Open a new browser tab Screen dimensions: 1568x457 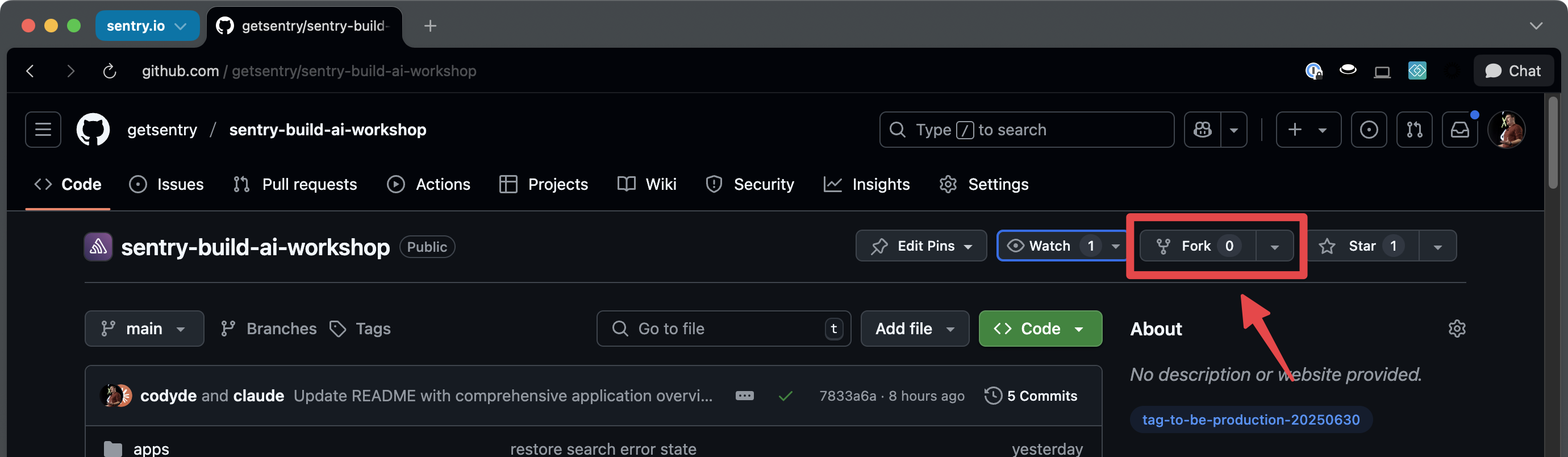pos(431,26)
